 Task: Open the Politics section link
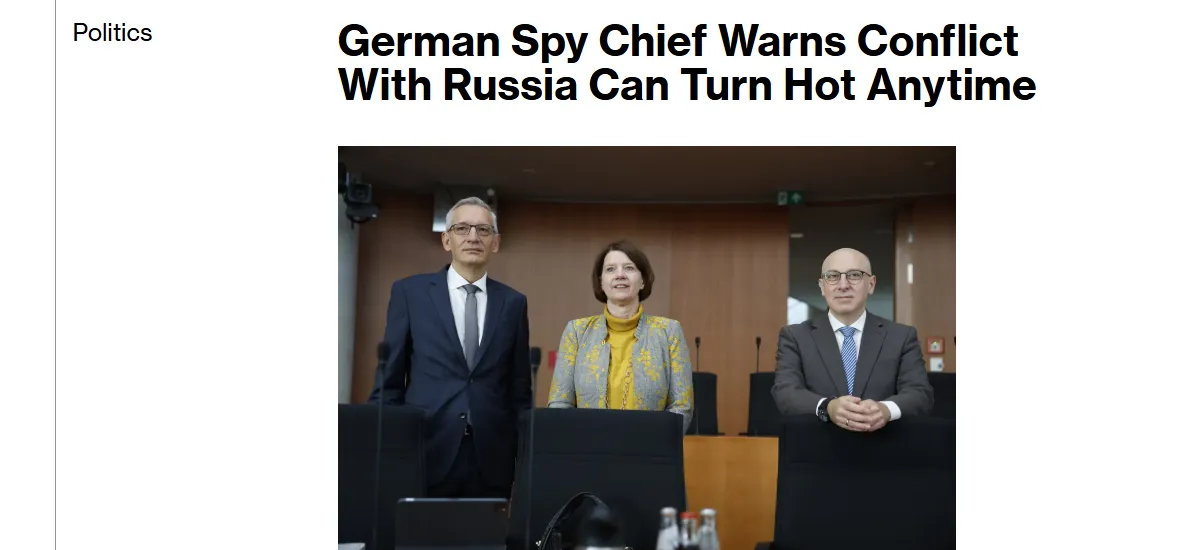point(112,33)
